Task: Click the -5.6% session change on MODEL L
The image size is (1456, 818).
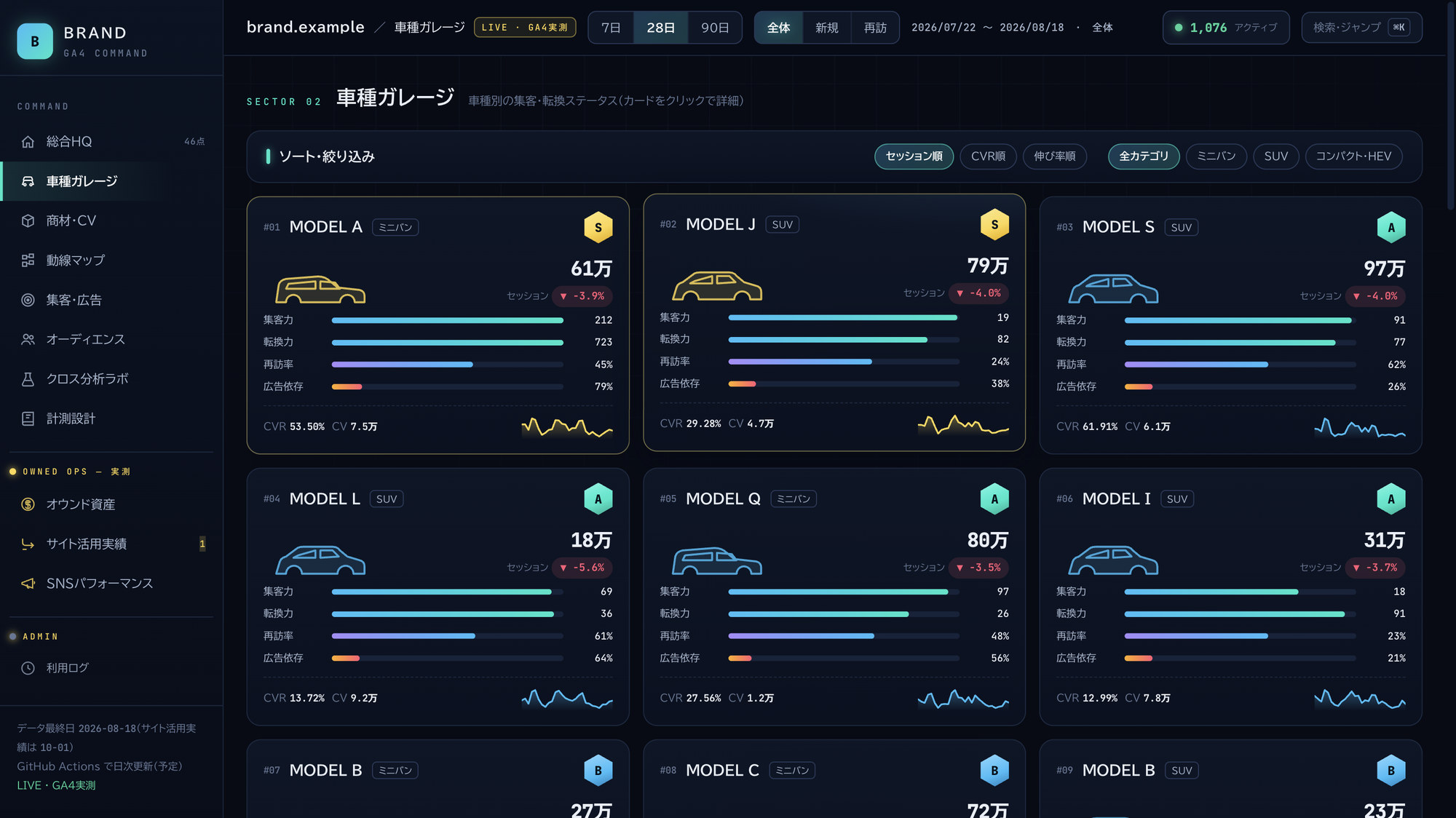Action: (x=582, y=568)
